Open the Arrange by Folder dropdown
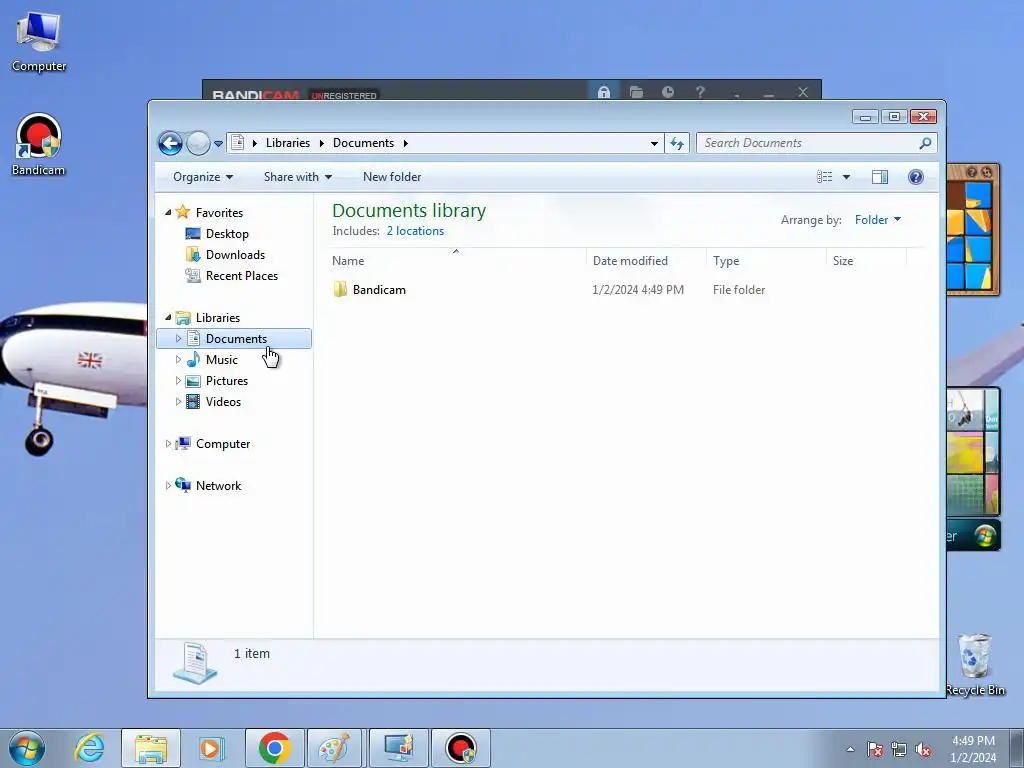 click(x=878, y=220)
